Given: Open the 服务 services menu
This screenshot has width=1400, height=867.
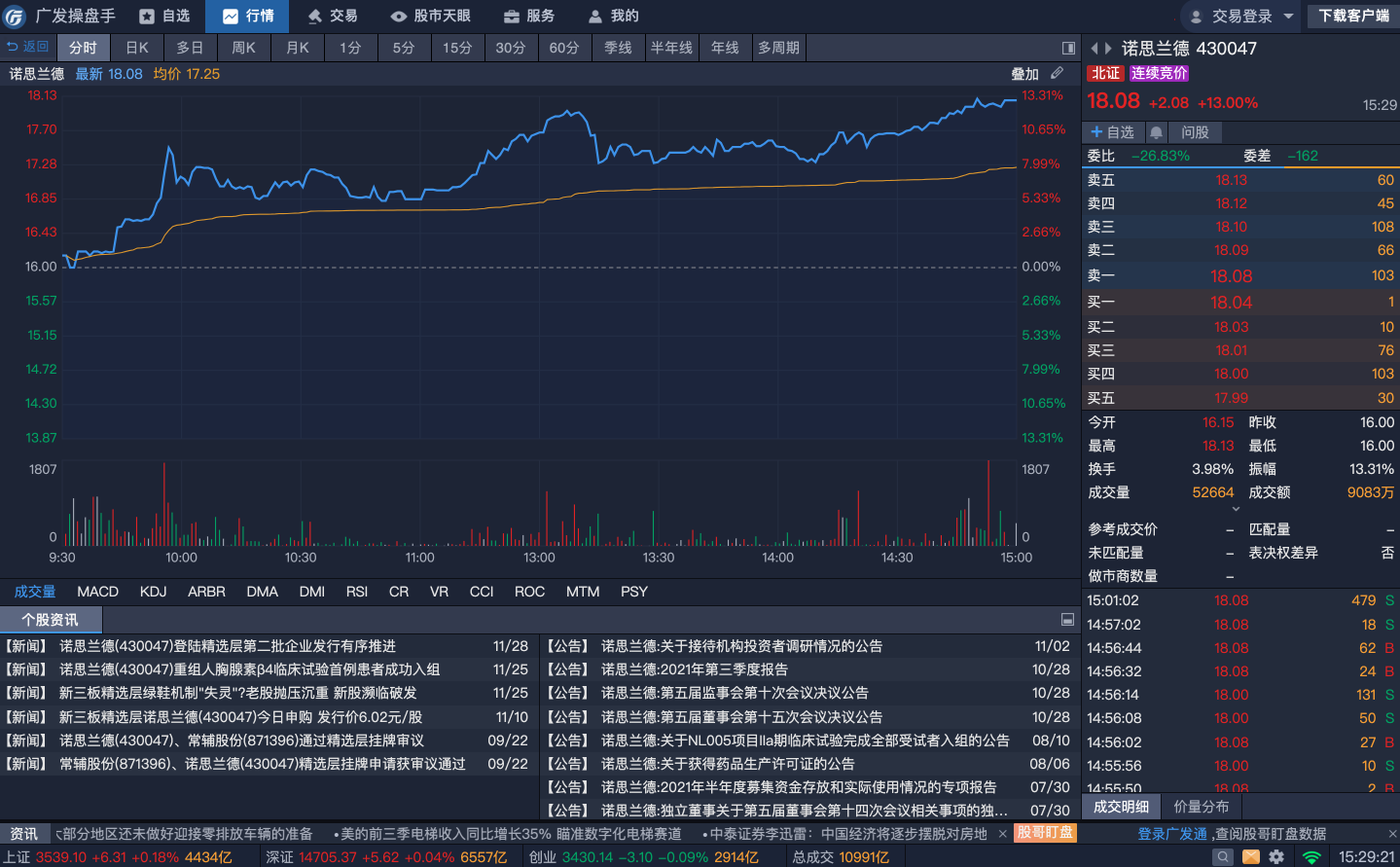Looking at the screenshot, I should [529, 16].
